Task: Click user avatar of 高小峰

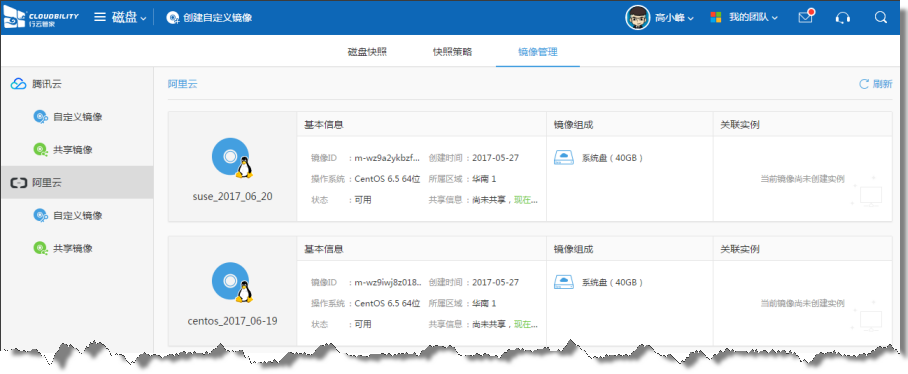Action: 638,17
